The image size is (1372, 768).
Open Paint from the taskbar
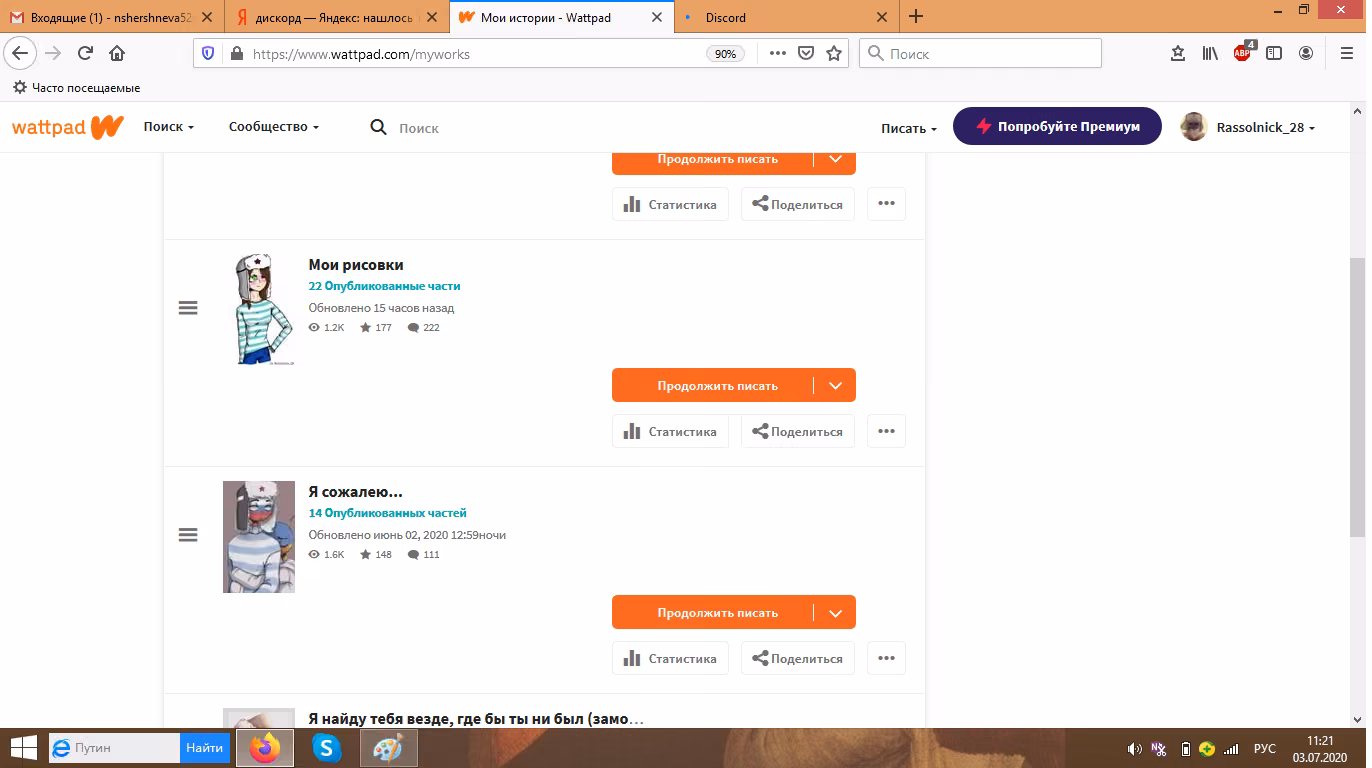click(x=388, y=748)
